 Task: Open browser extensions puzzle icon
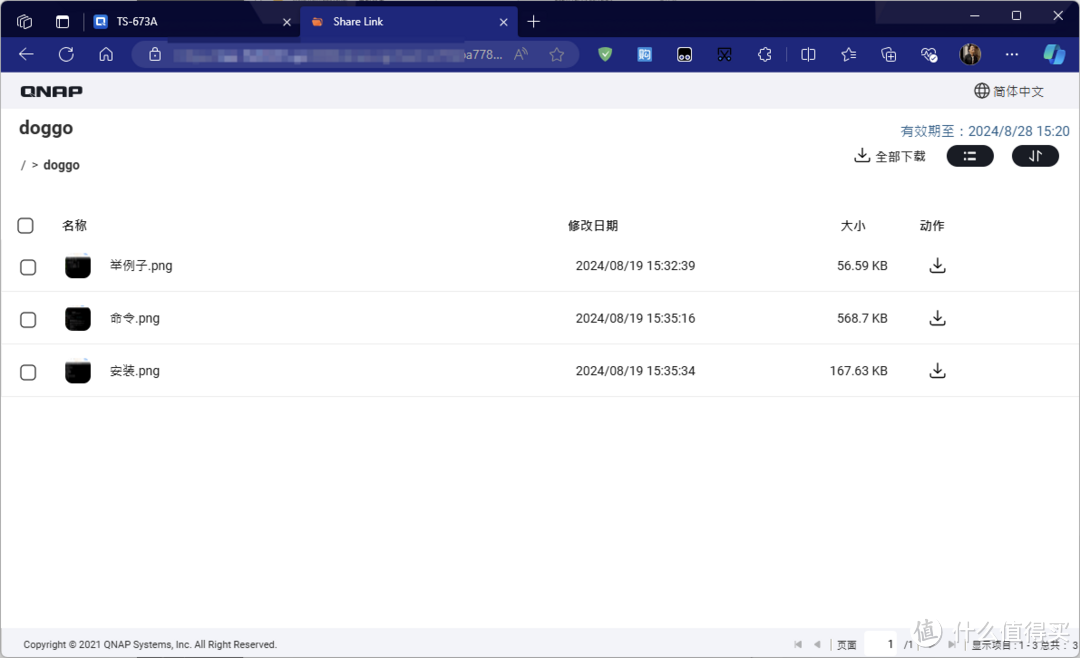pos(765,55)
